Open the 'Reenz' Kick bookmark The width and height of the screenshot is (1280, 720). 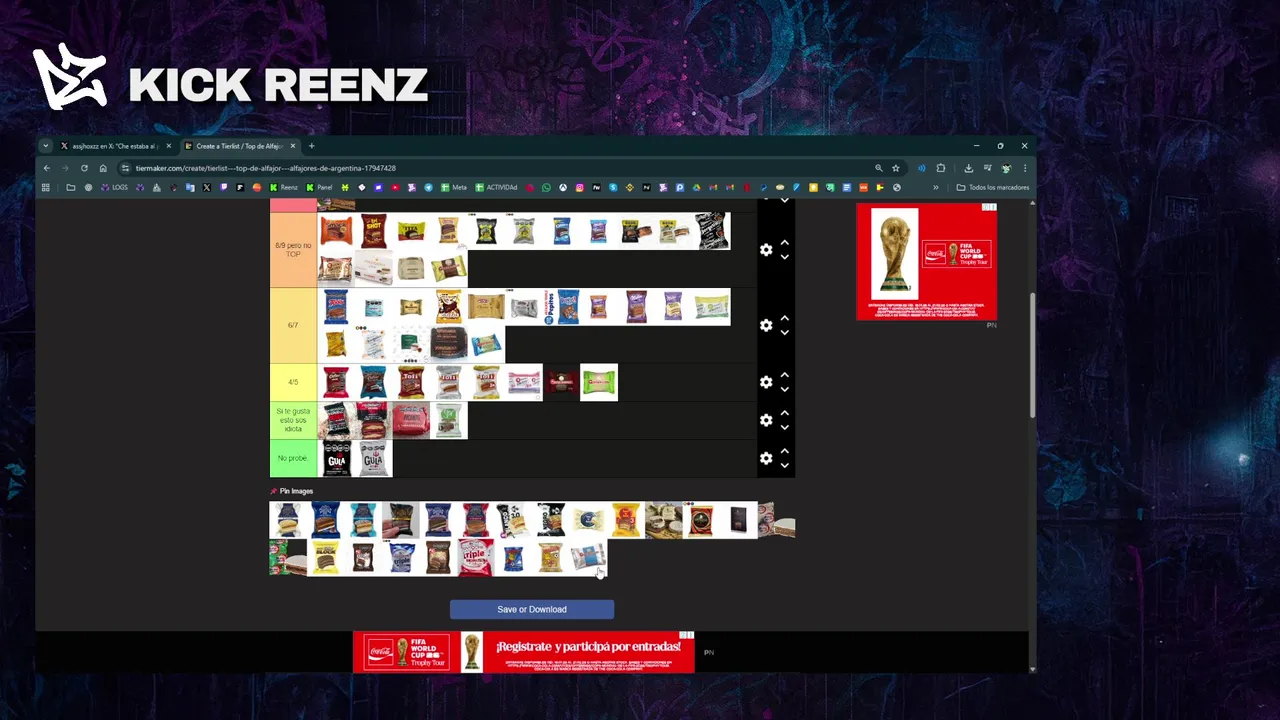click(x=283, y=187)
